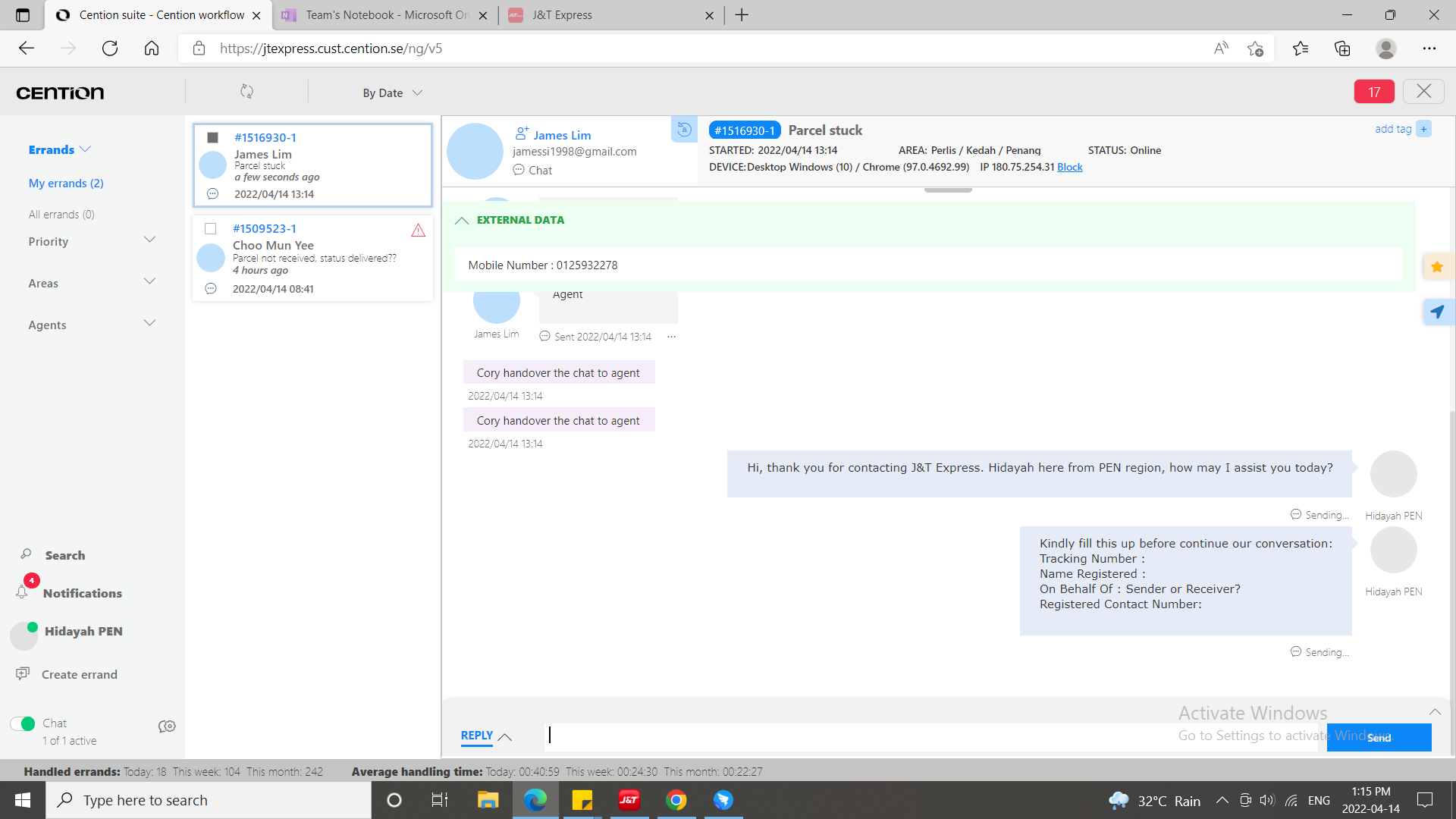The image size is (1456, 819).
Task: Check the box for errand #1509523-1
Action: point(211,228)
